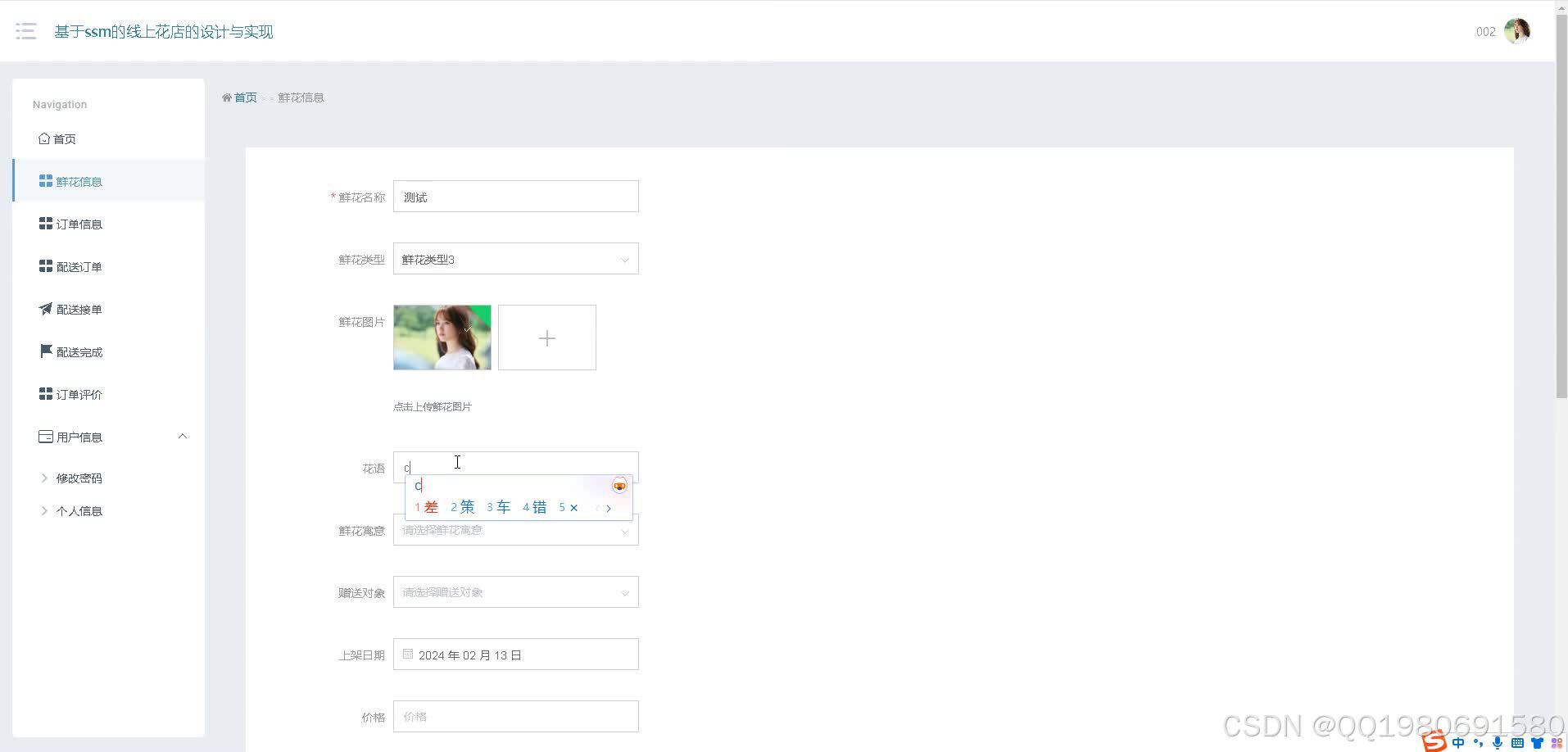This screenshot has height=752, width=1568.
Task: Click the 订单信息 grid icon
Action: [x=46, y=224]
